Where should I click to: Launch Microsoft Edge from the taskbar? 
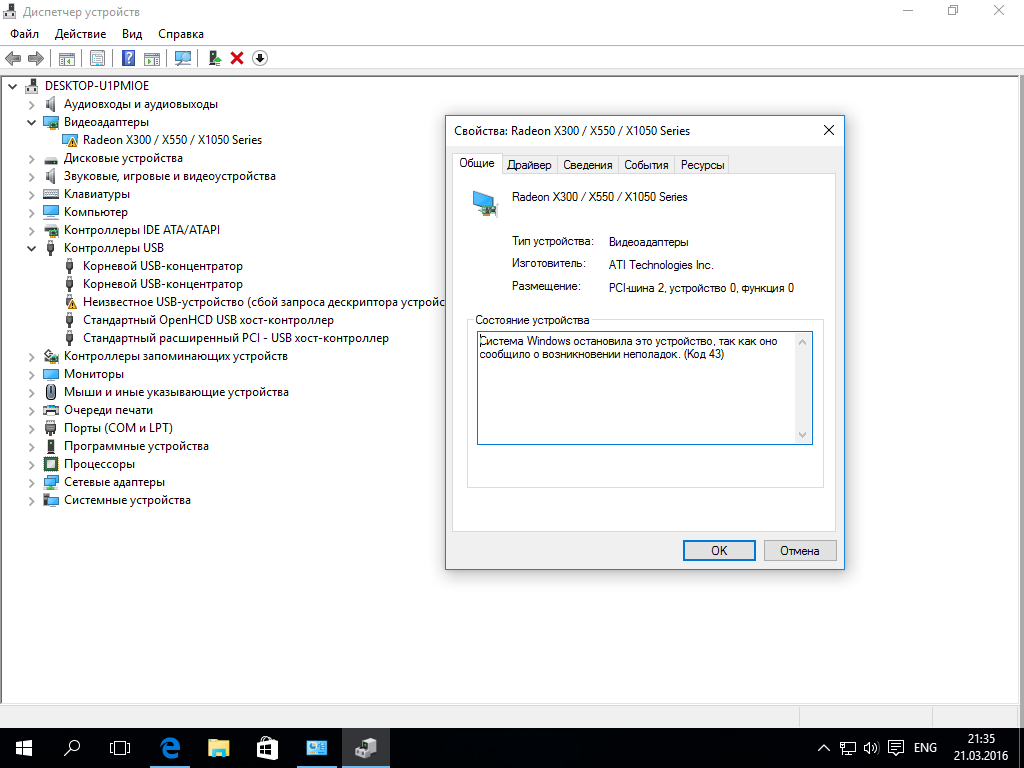(x=170, y=748)
